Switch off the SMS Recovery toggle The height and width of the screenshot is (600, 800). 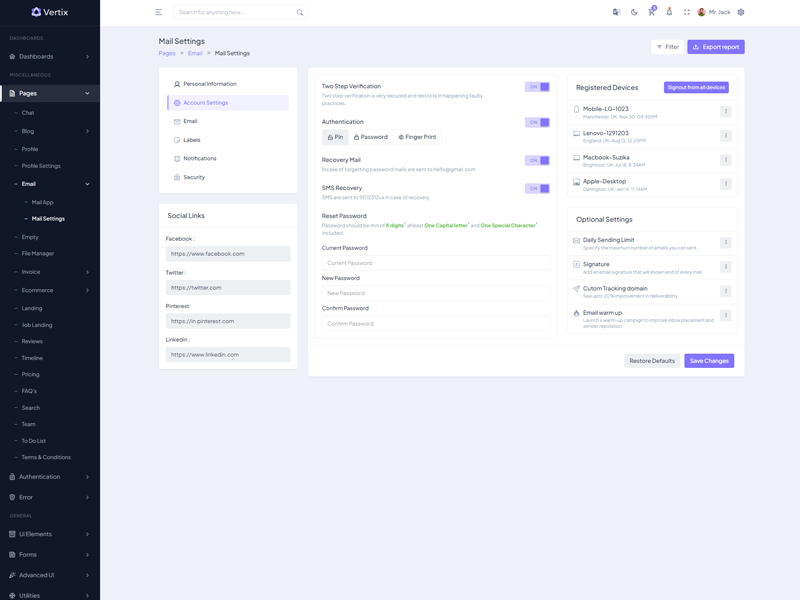pos(537,188)
